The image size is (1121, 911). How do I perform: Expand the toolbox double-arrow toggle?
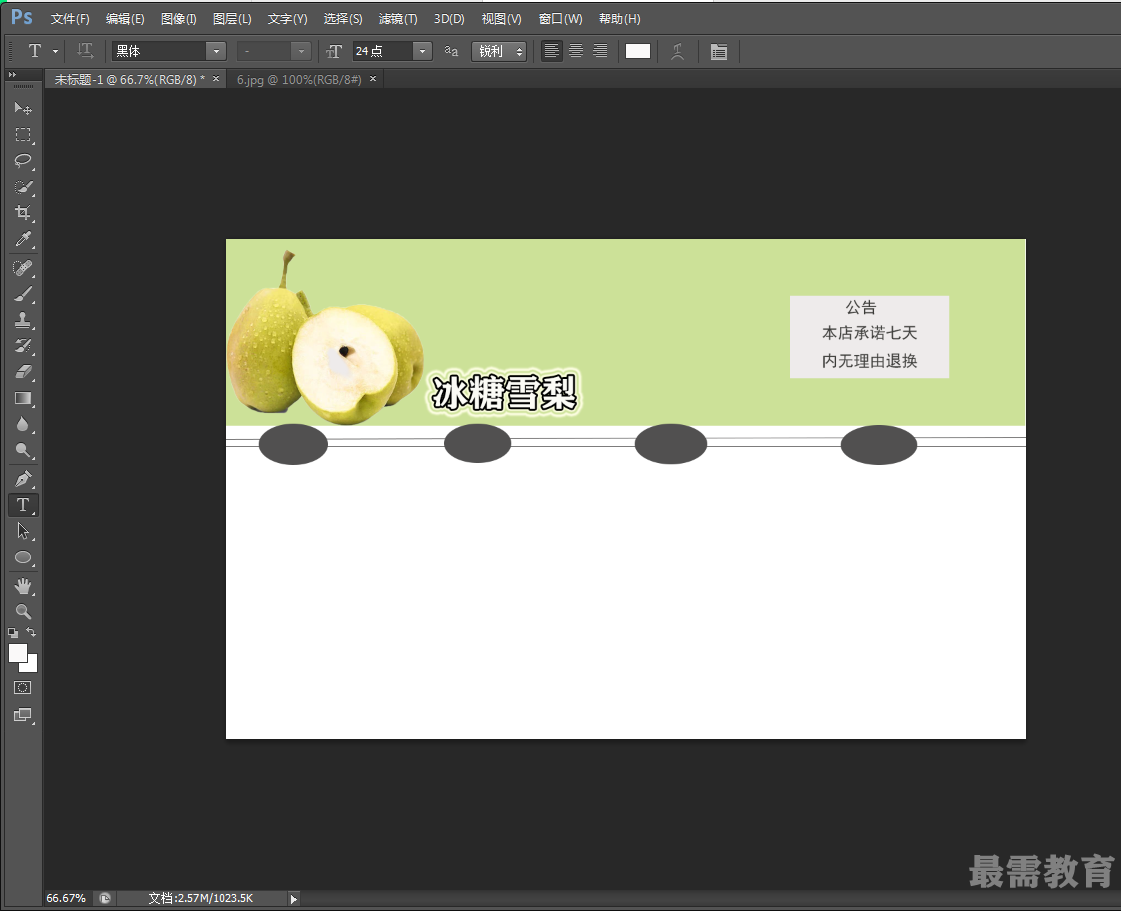12,74
